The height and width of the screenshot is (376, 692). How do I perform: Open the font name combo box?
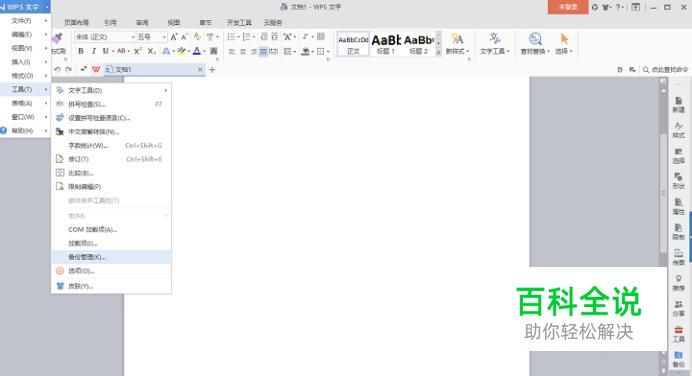click(x=105, y=37)
